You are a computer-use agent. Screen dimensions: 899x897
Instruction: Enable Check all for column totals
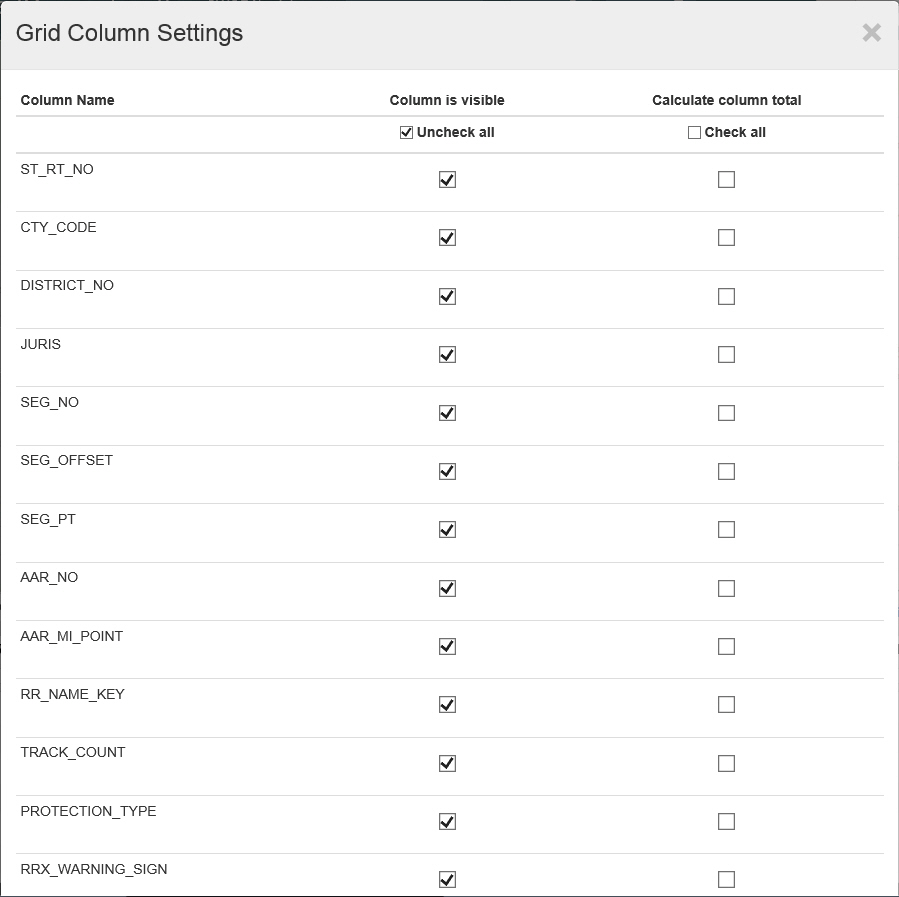tap(694, 133)
